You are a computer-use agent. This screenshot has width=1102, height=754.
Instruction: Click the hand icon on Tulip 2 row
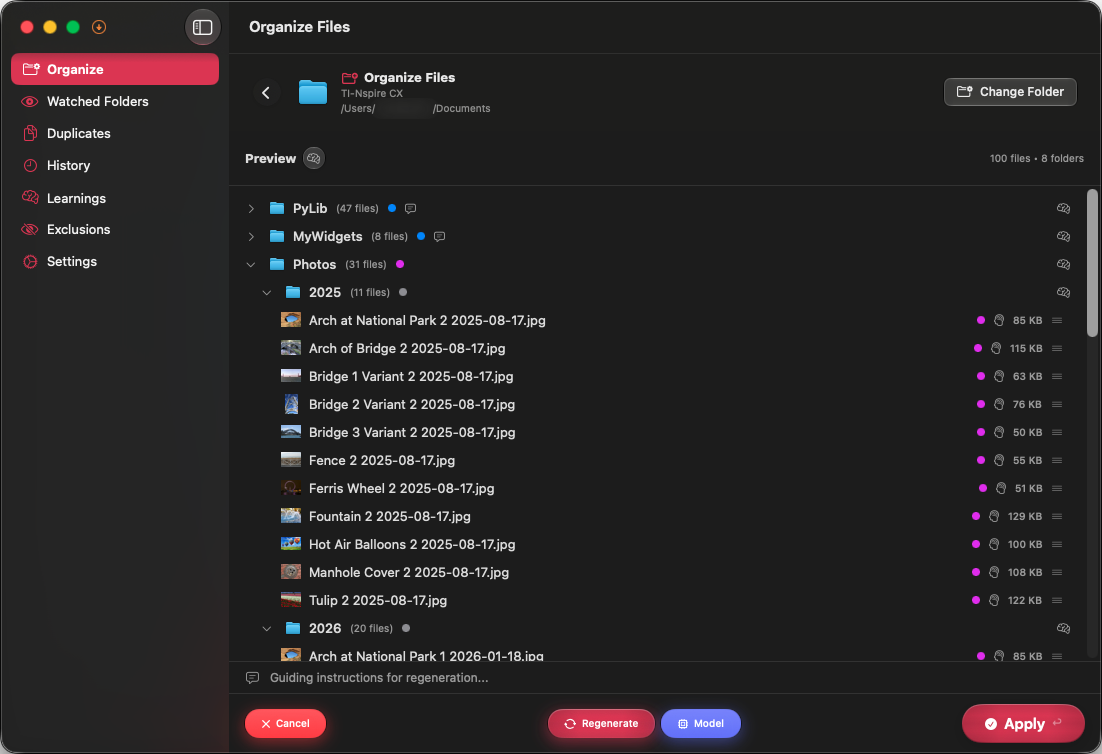(994, 600)
